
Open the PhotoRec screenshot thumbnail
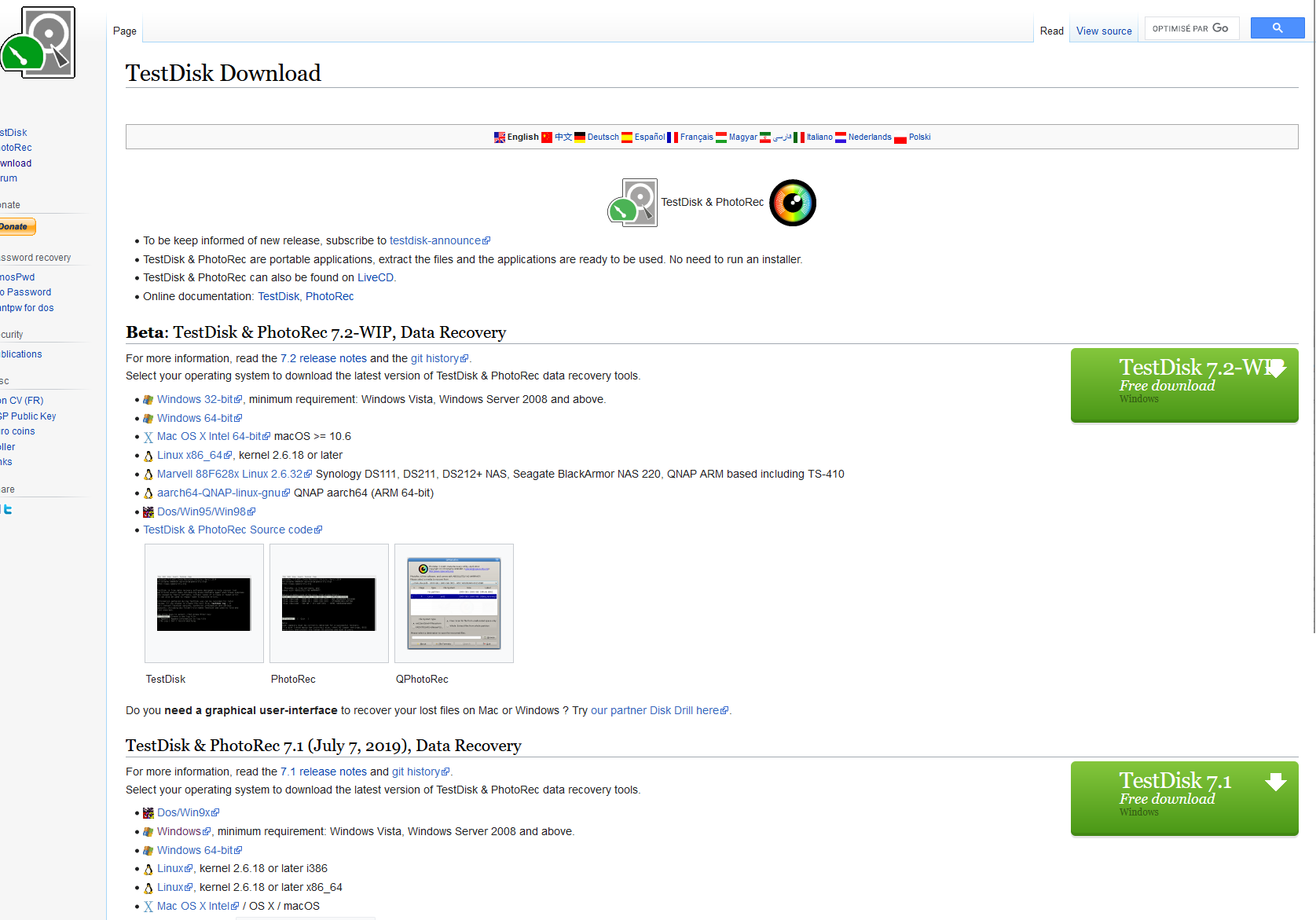pos(329,603)
